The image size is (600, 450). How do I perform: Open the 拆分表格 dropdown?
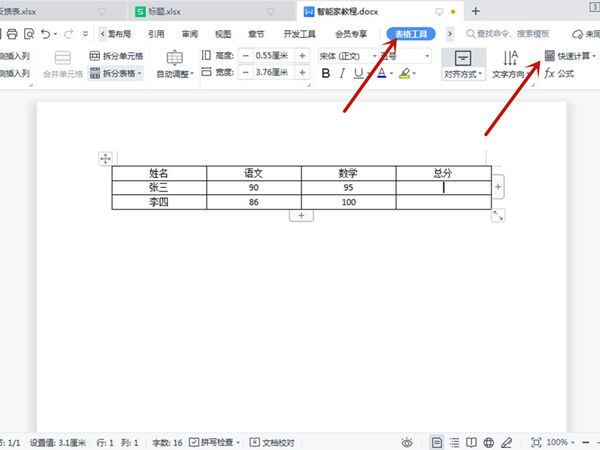(x=116, y=73)
